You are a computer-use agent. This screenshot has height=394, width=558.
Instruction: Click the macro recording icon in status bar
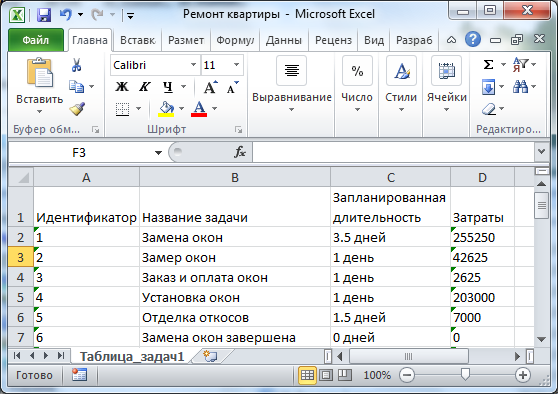(79, 375)
